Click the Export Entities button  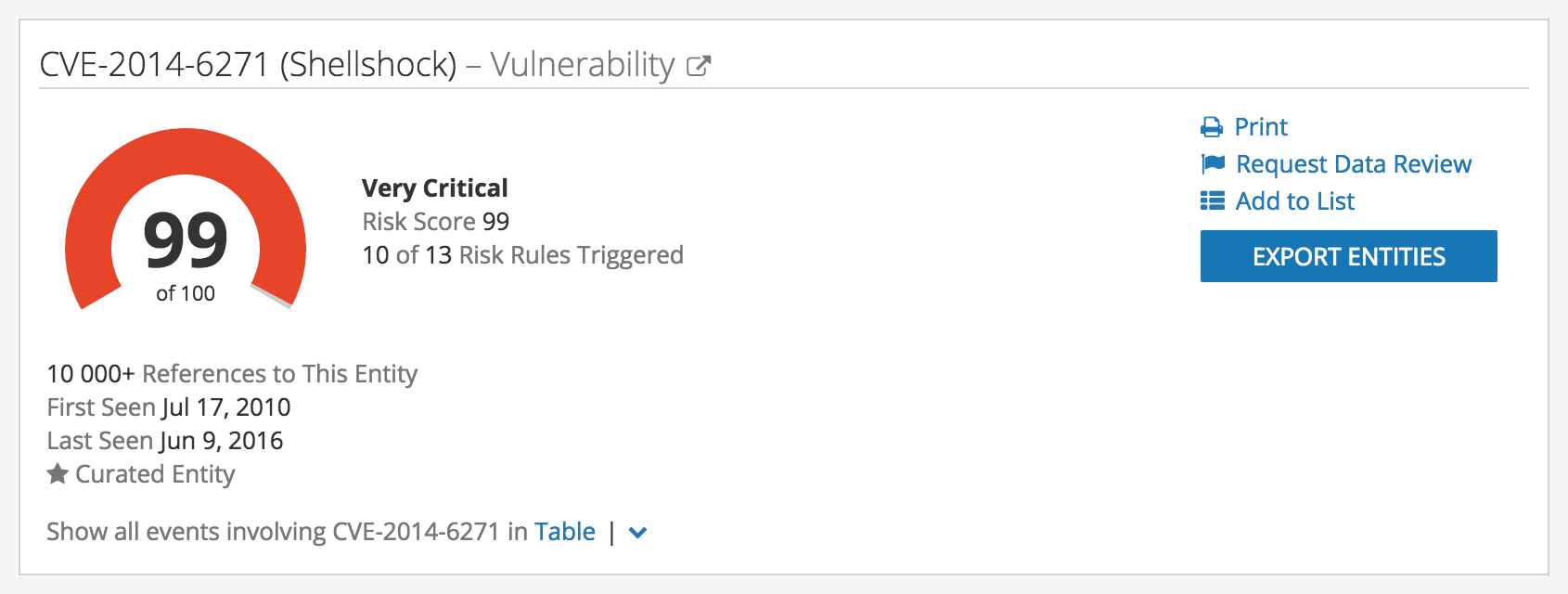click(x=1348, y=256)
